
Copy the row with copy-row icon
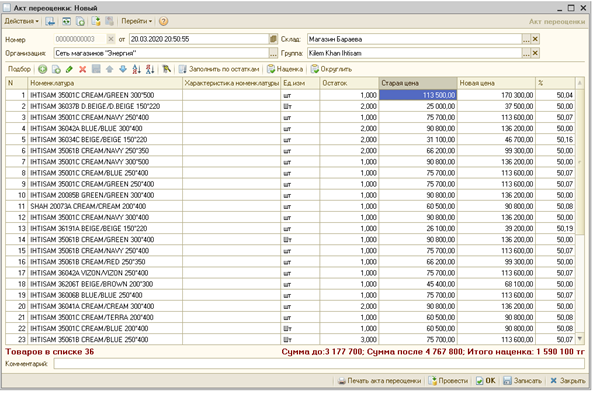56,69
